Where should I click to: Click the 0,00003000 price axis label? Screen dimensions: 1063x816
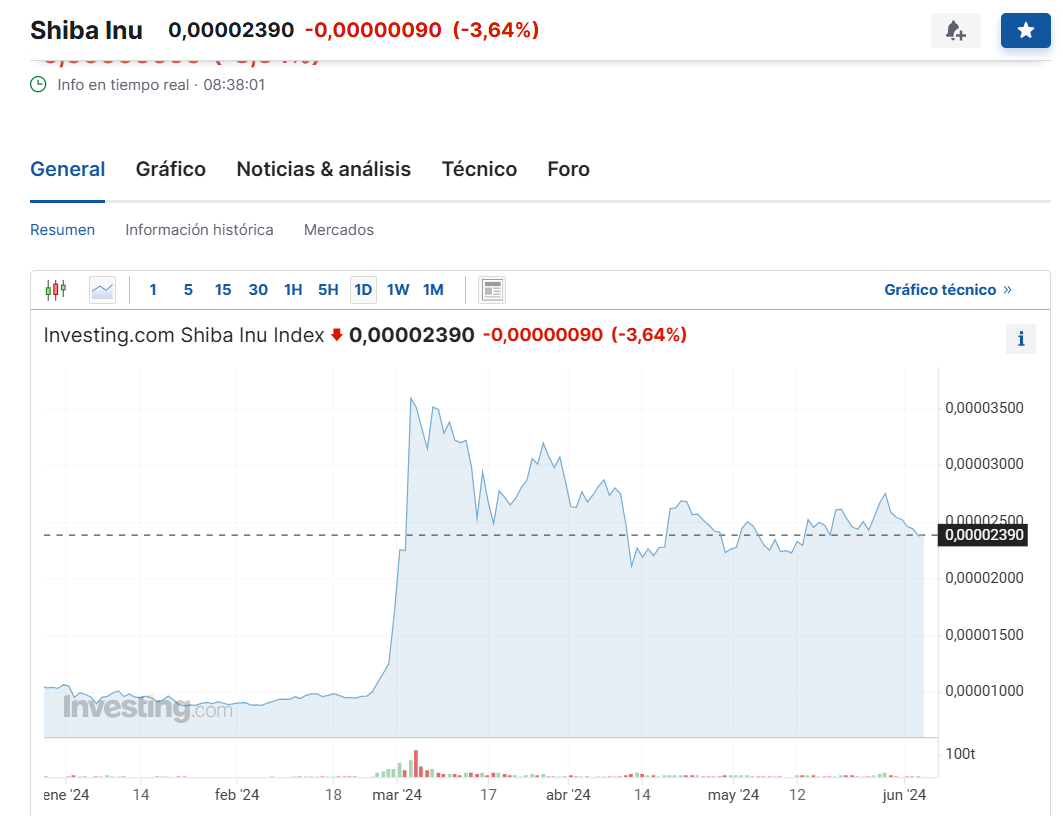pyautogui.click(x=984, y=464)
